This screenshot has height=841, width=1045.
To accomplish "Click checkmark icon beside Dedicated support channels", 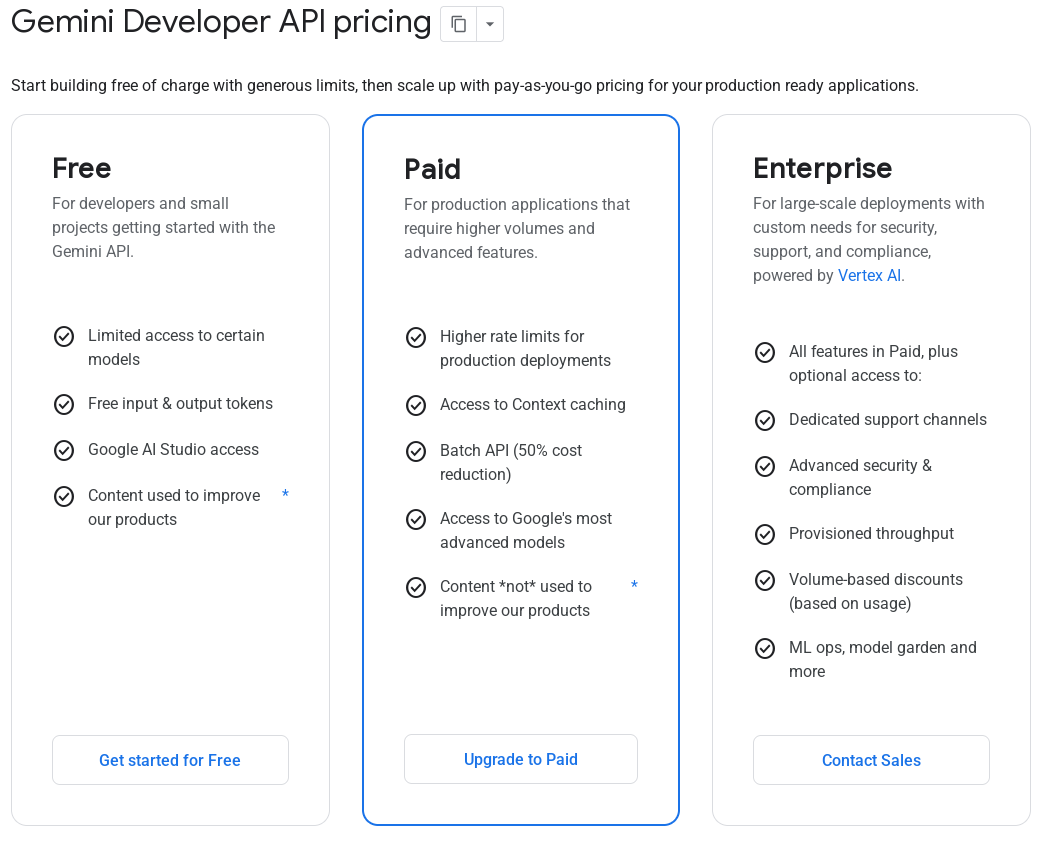I will click(765, 420).
